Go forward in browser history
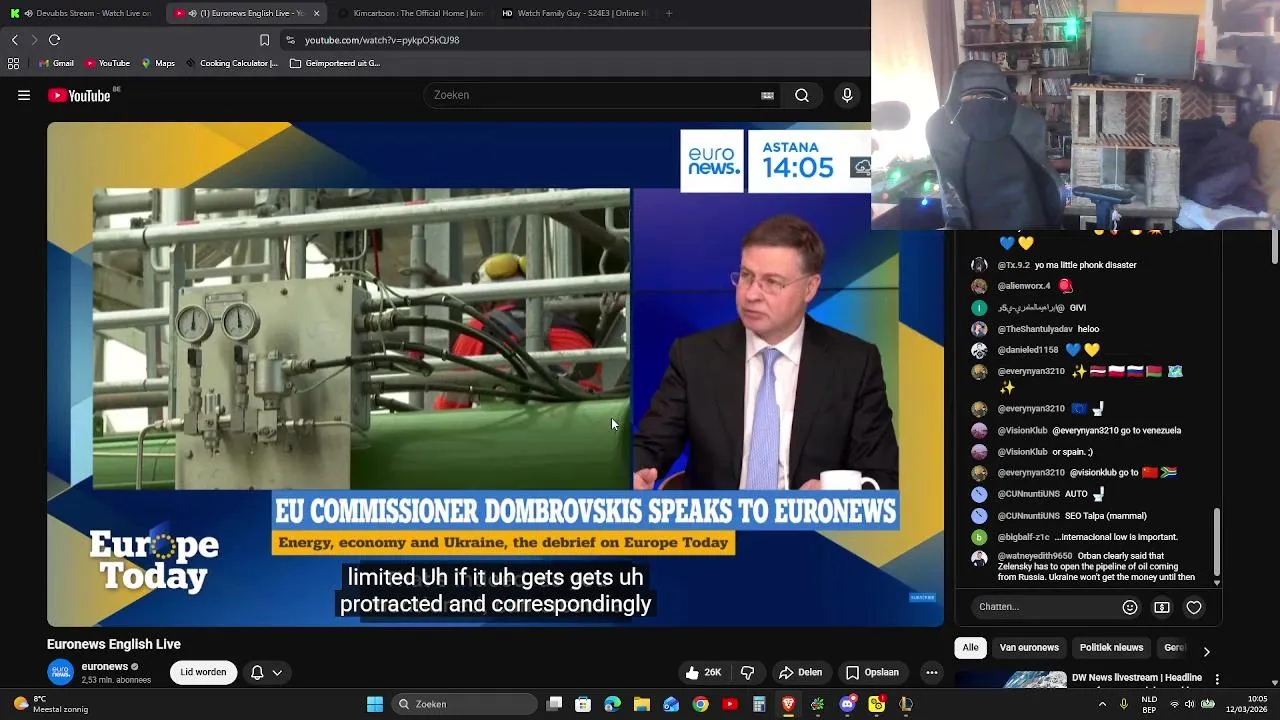 34,40
